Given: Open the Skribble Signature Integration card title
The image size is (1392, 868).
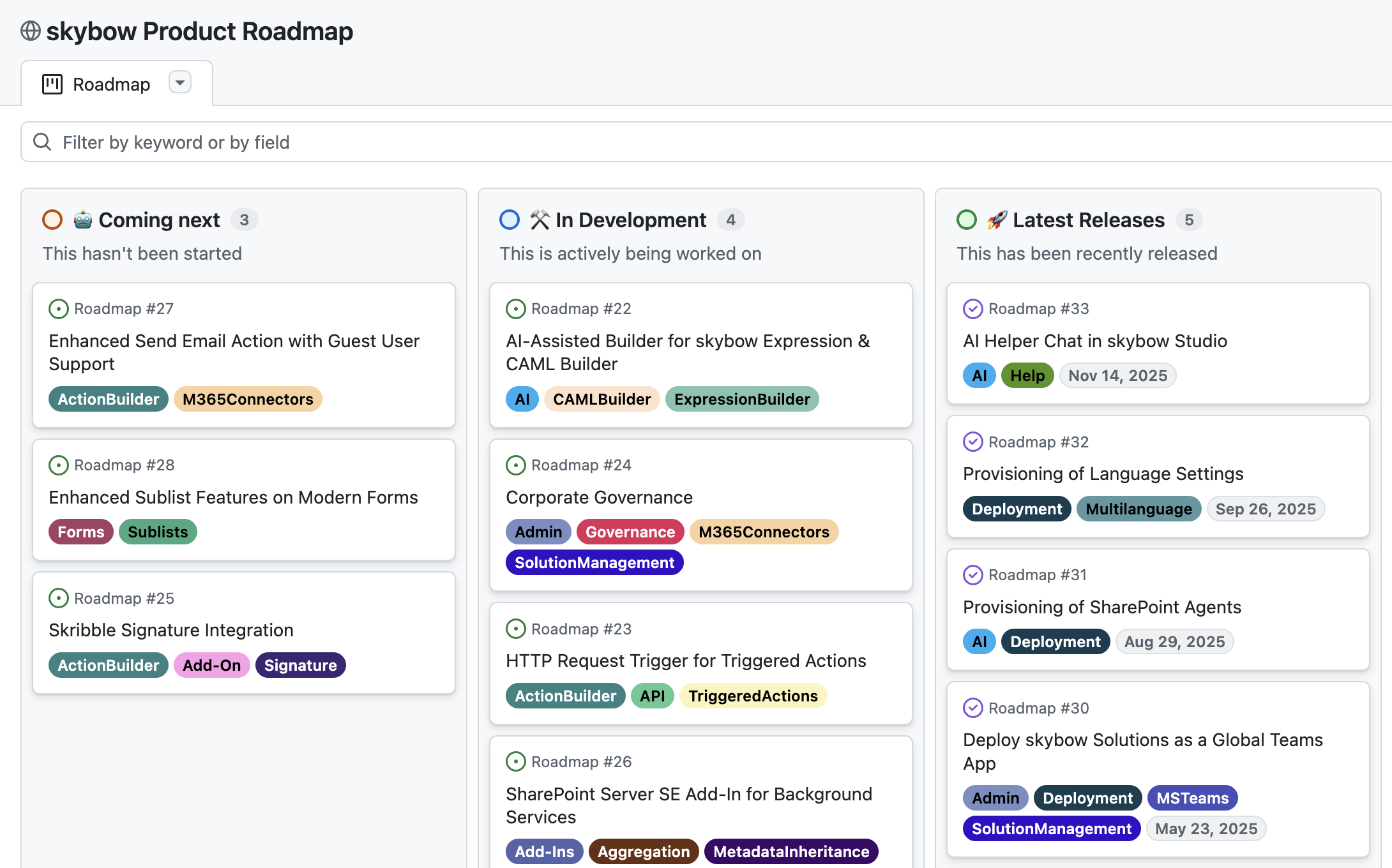Looking at the screenshot, I should pyautogui.click(x=171, y=630).
